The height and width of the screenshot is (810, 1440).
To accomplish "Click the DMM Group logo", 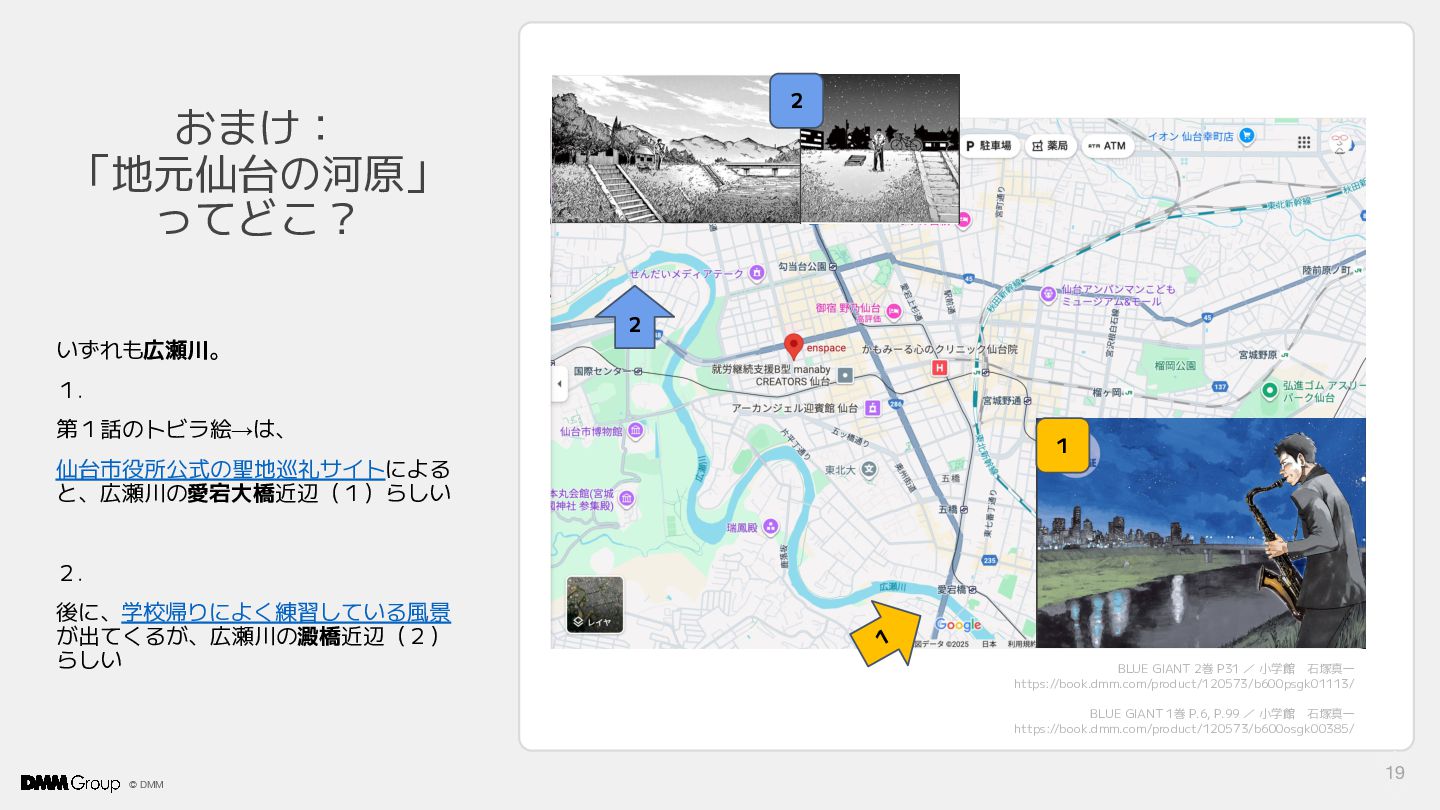I will [70, 783].
